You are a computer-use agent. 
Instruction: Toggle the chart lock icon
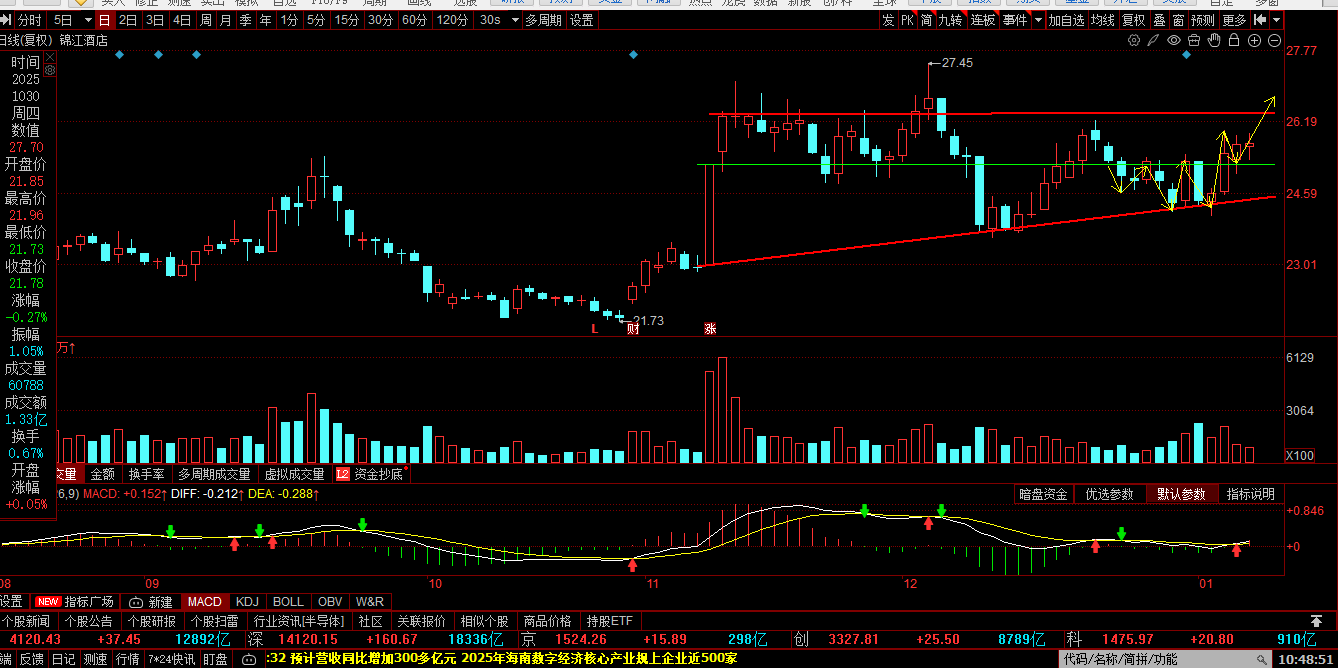(x=1234, y=40)
